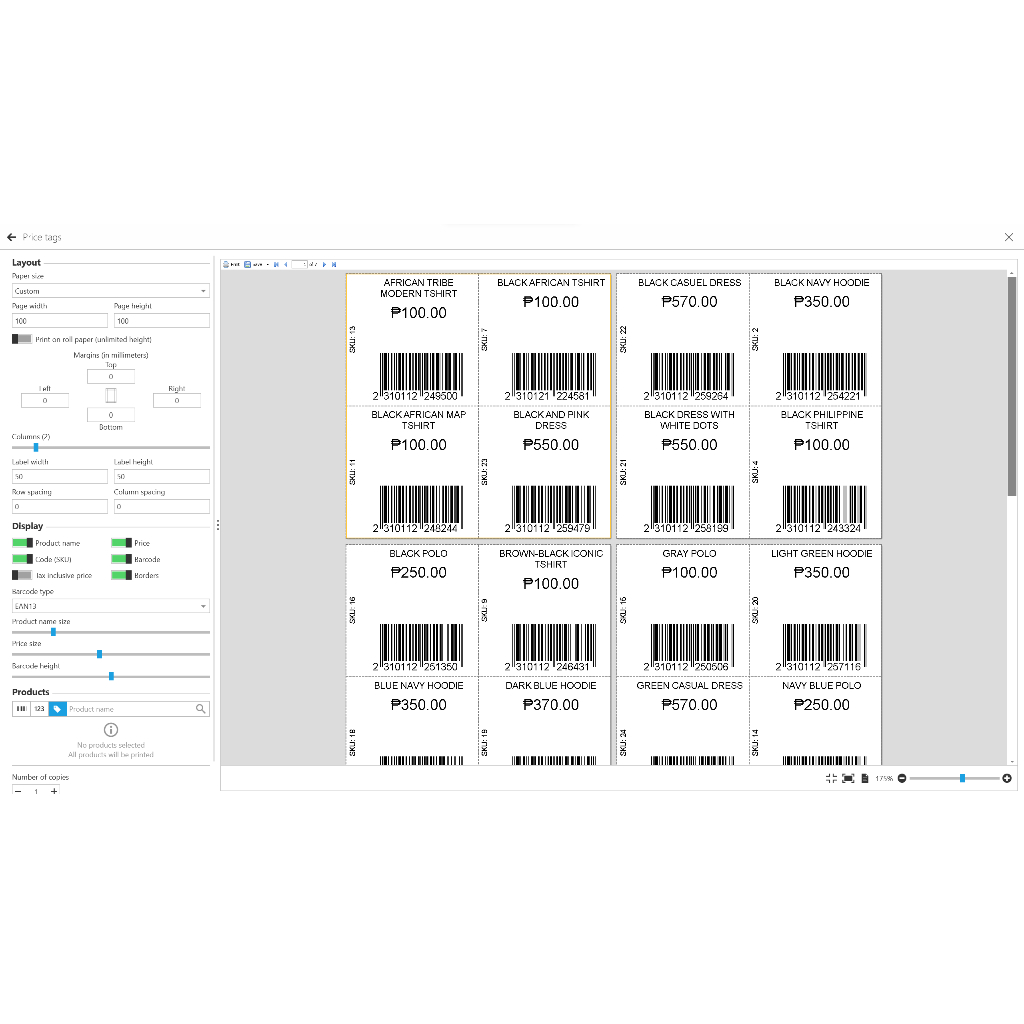Disable the Borders display switch
Viewport: 1024px width, 1024px height.
pyautogui.click(x=121, y=575)
